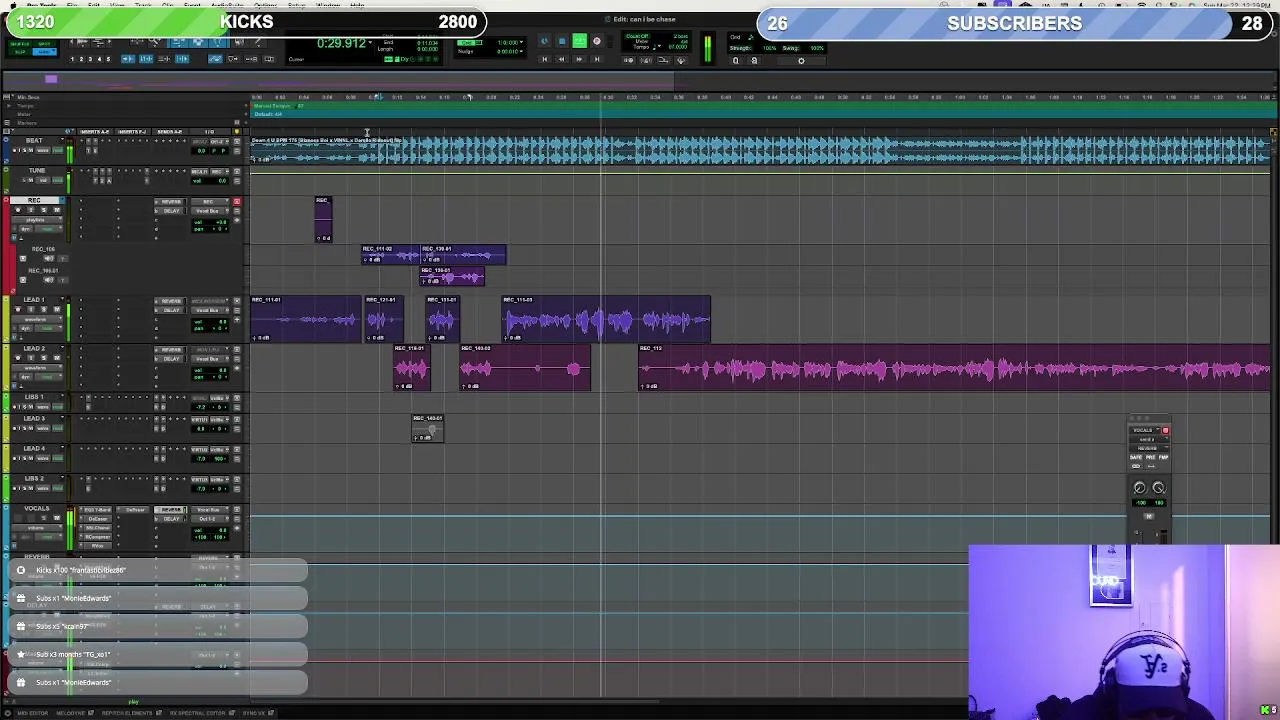Recall zoom preset 1

point(72,59)
